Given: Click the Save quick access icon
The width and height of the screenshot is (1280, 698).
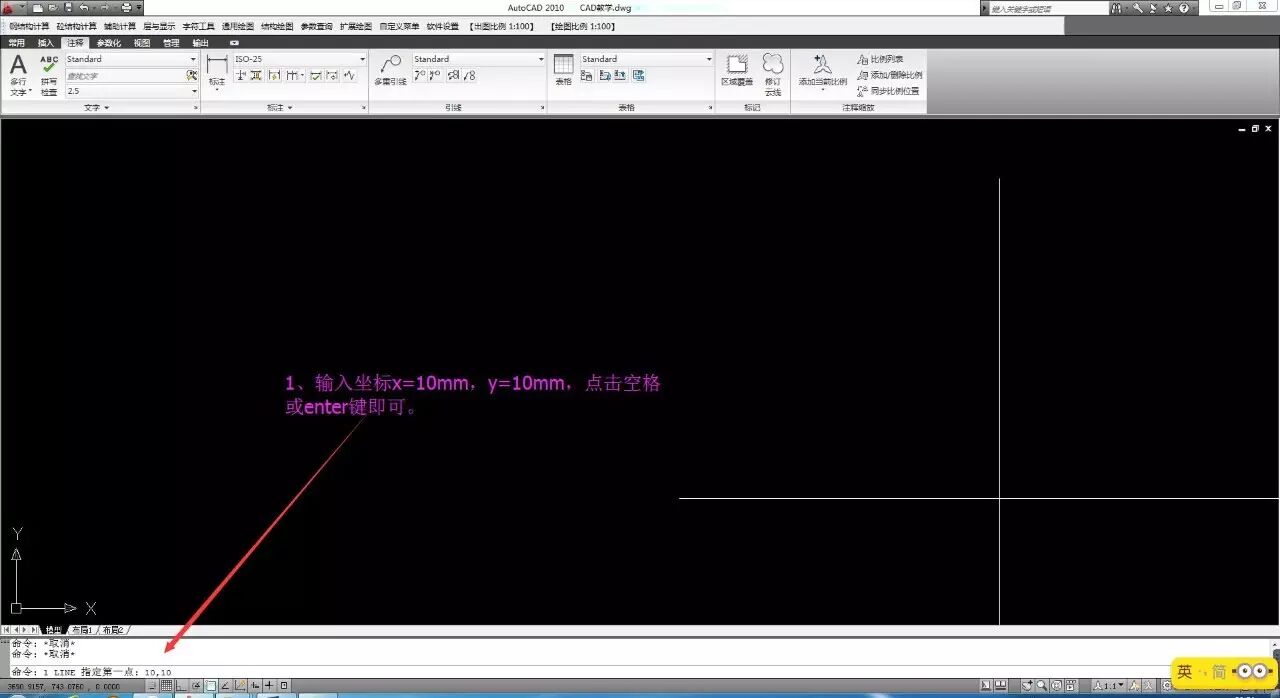Looking at the screenshot, I should pos(67,8).
